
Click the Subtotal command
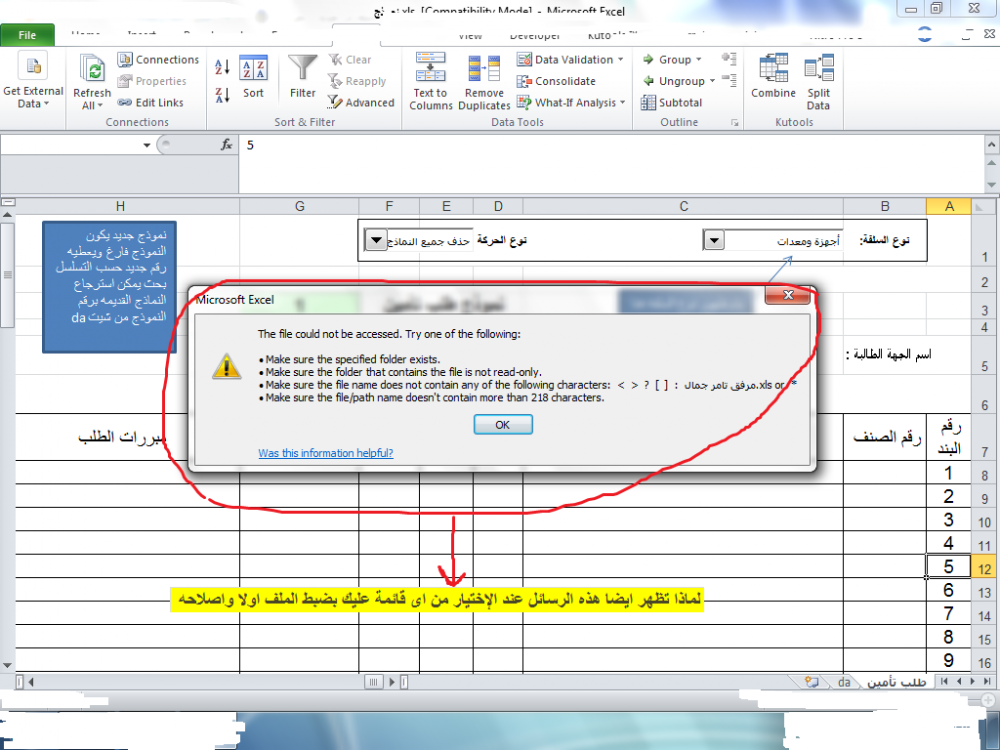click(x=672, y=103)
